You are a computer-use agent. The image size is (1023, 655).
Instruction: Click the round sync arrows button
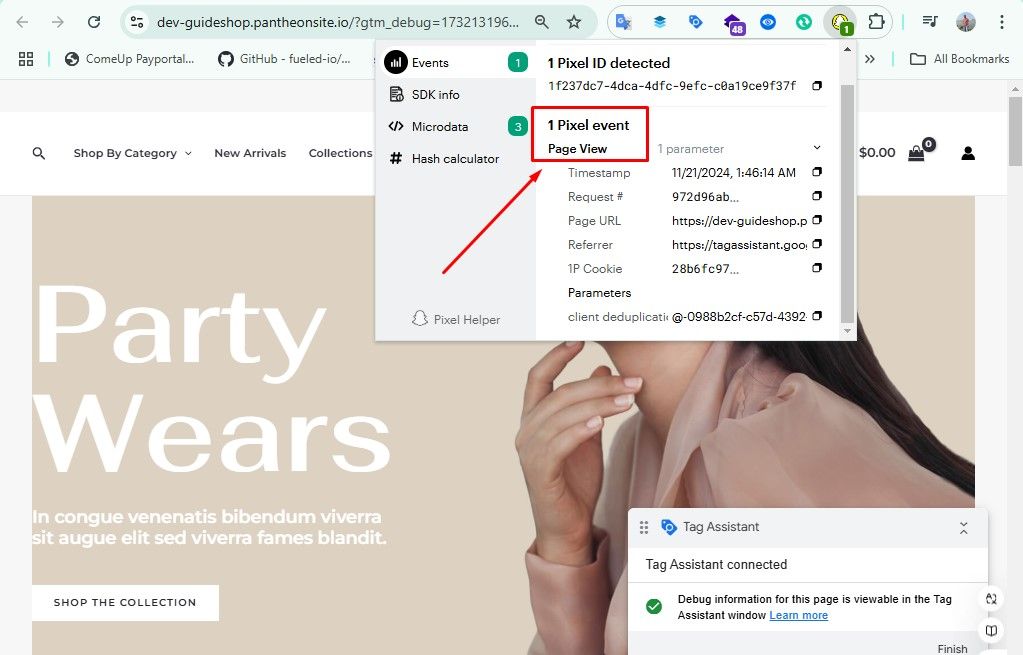click(991, 599)
